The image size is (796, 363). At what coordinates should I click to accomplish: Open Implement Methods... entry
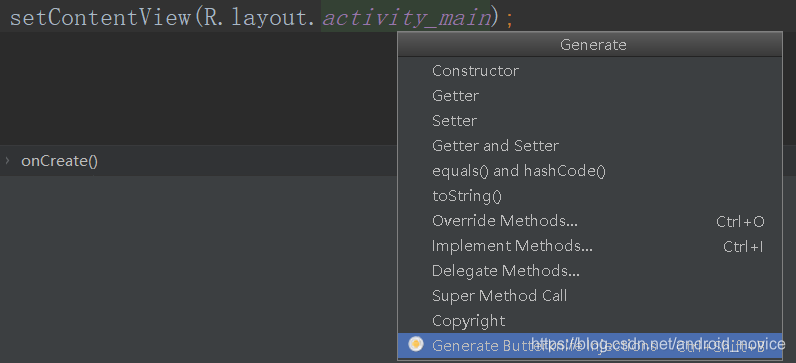click(x=589, y=246)
